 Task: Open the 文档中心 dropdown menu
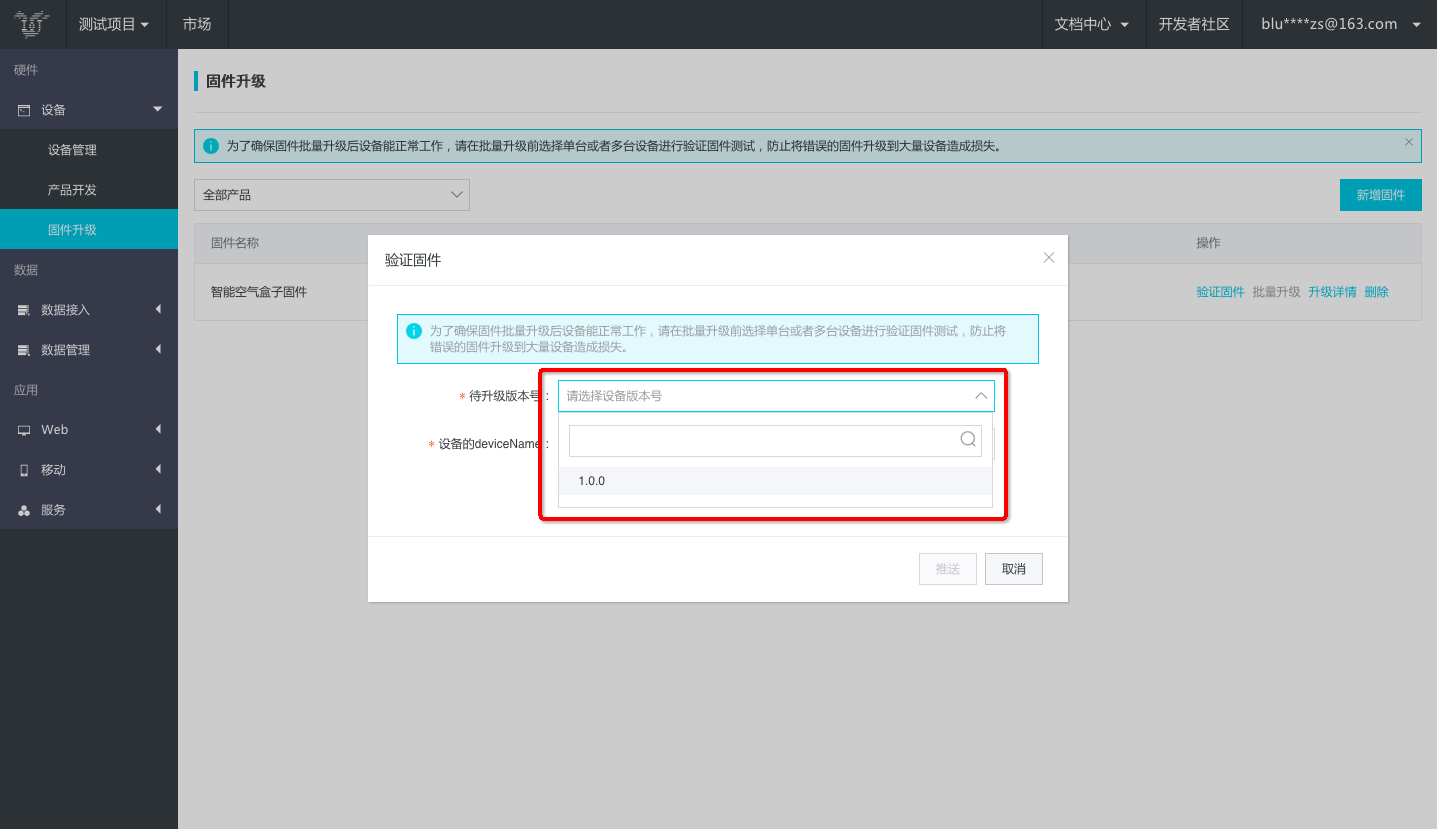tap(1091, 24)
